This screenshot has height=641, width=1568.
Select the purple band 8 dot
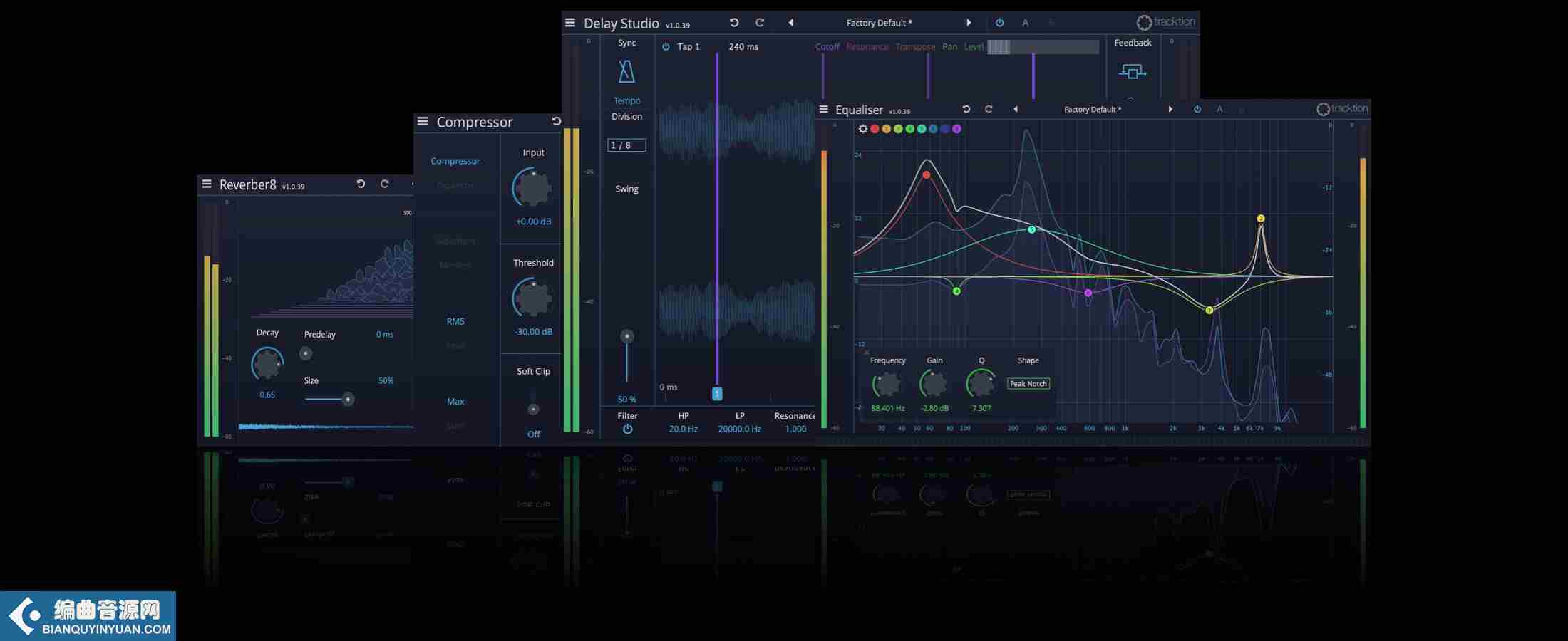(x=956, y=129)
